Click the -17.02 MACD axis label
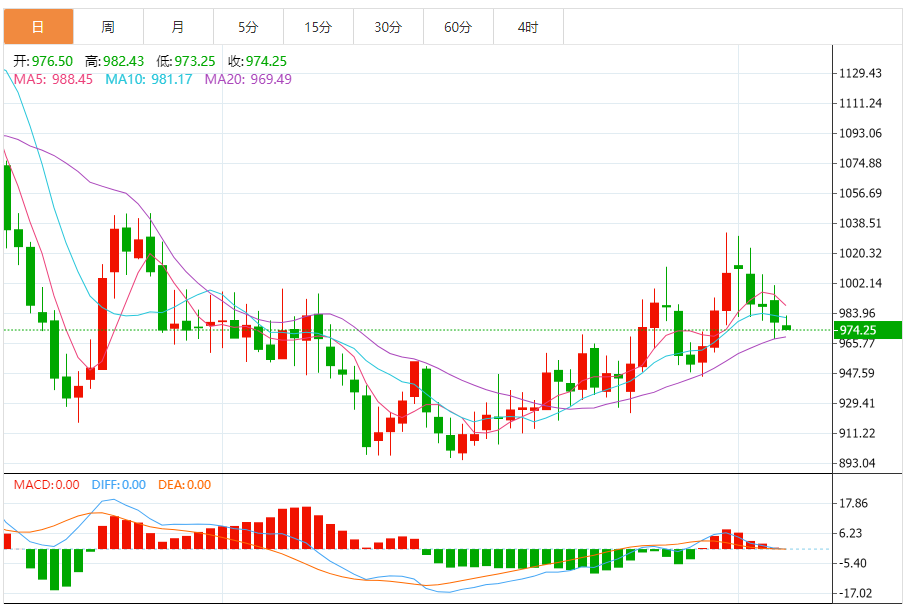Screen dimensions: 906x604 click(x=855, y=594)
